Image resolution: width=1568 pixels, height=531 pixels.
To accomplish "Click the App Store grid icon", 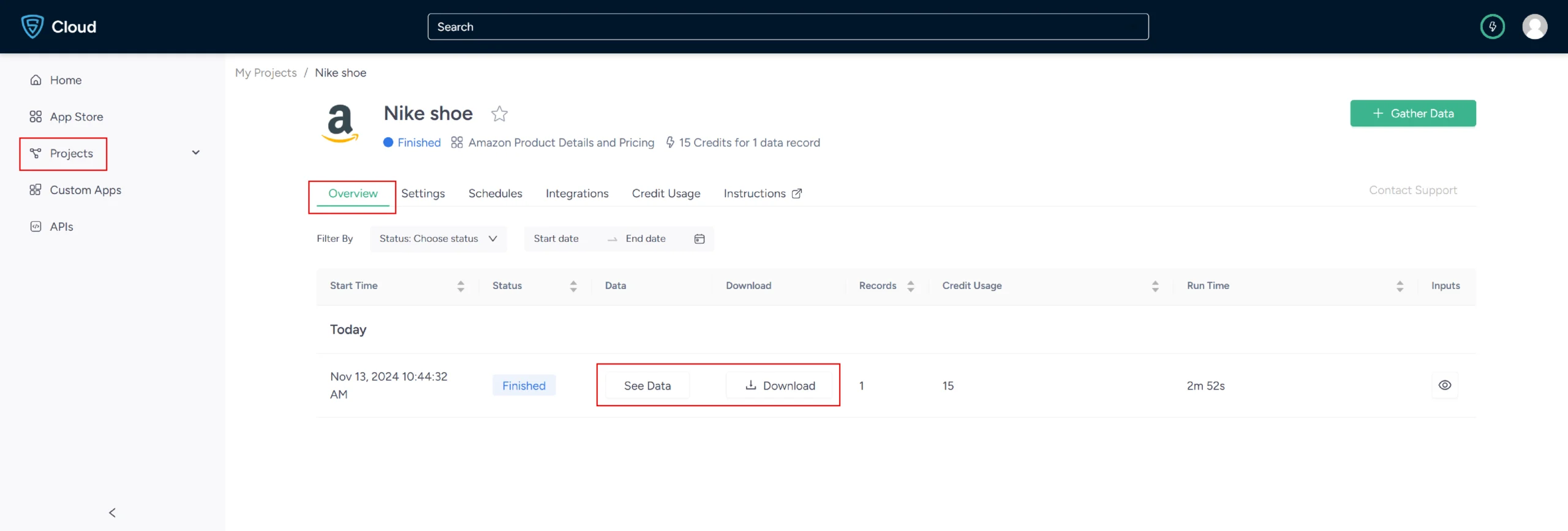I will (x=36, y=116).
